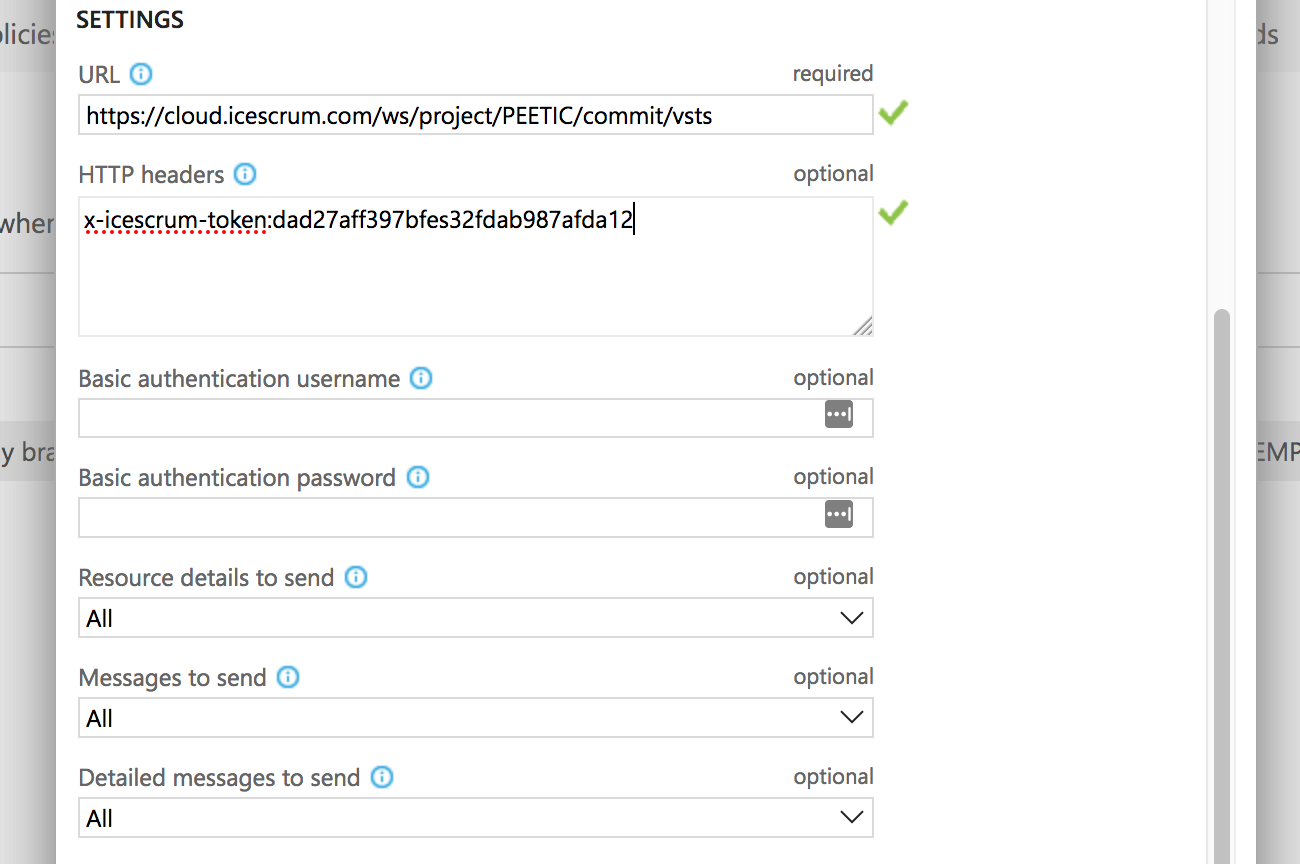Click the info icon beside URL label
Screen dimensions: 1300x864
point(141,74)
